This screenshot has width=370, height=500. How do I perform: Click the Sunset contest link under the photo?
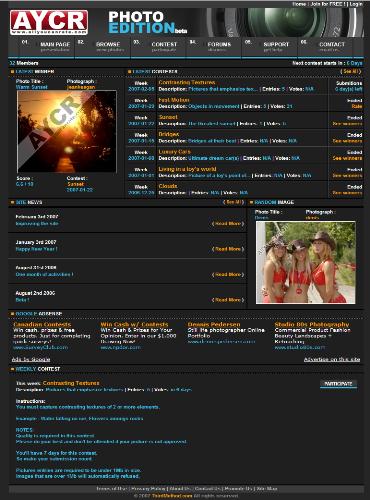(75, 184)
